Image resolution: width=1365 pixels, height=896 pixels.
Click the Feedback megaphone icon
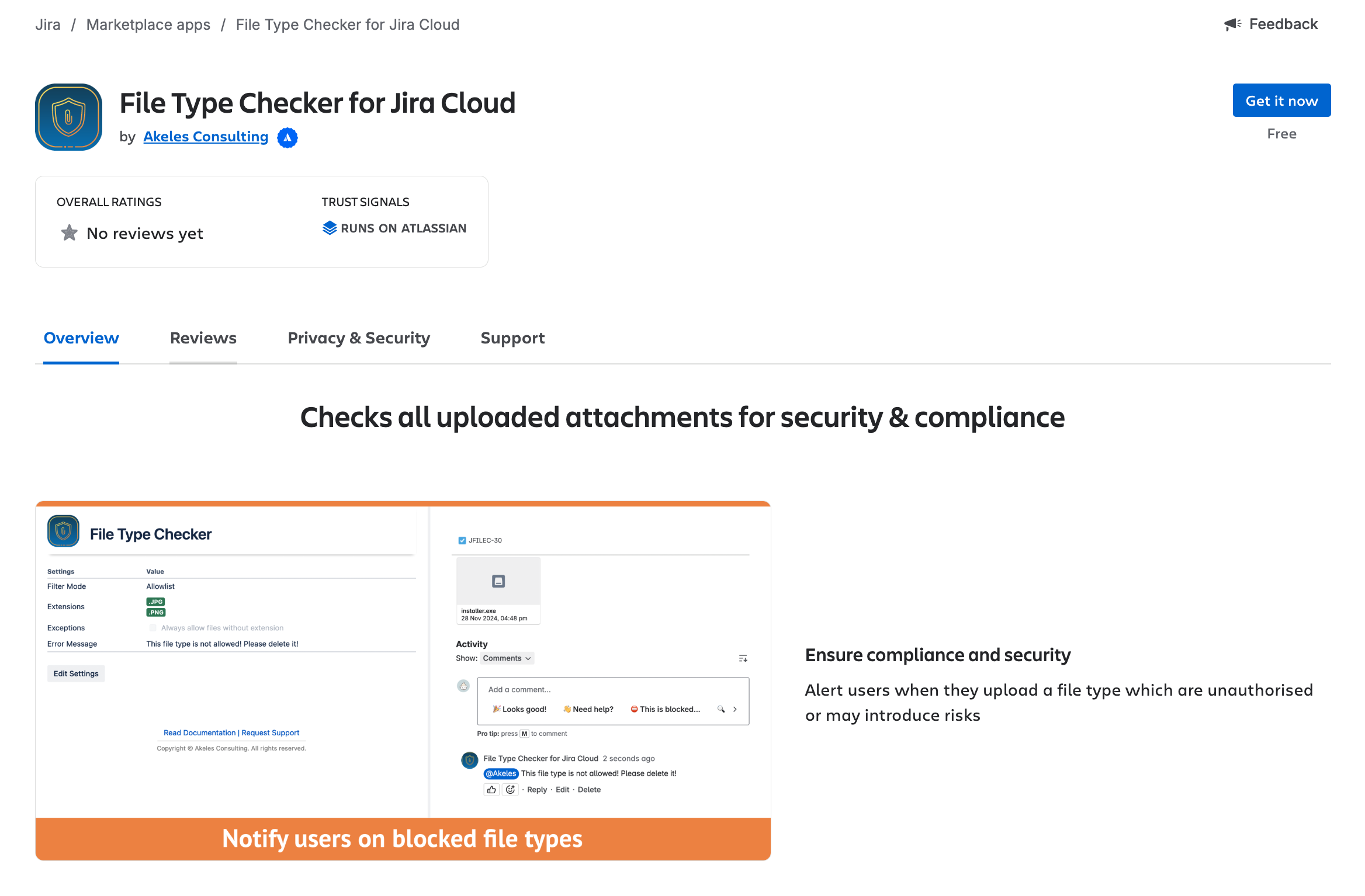(1233, 24)
